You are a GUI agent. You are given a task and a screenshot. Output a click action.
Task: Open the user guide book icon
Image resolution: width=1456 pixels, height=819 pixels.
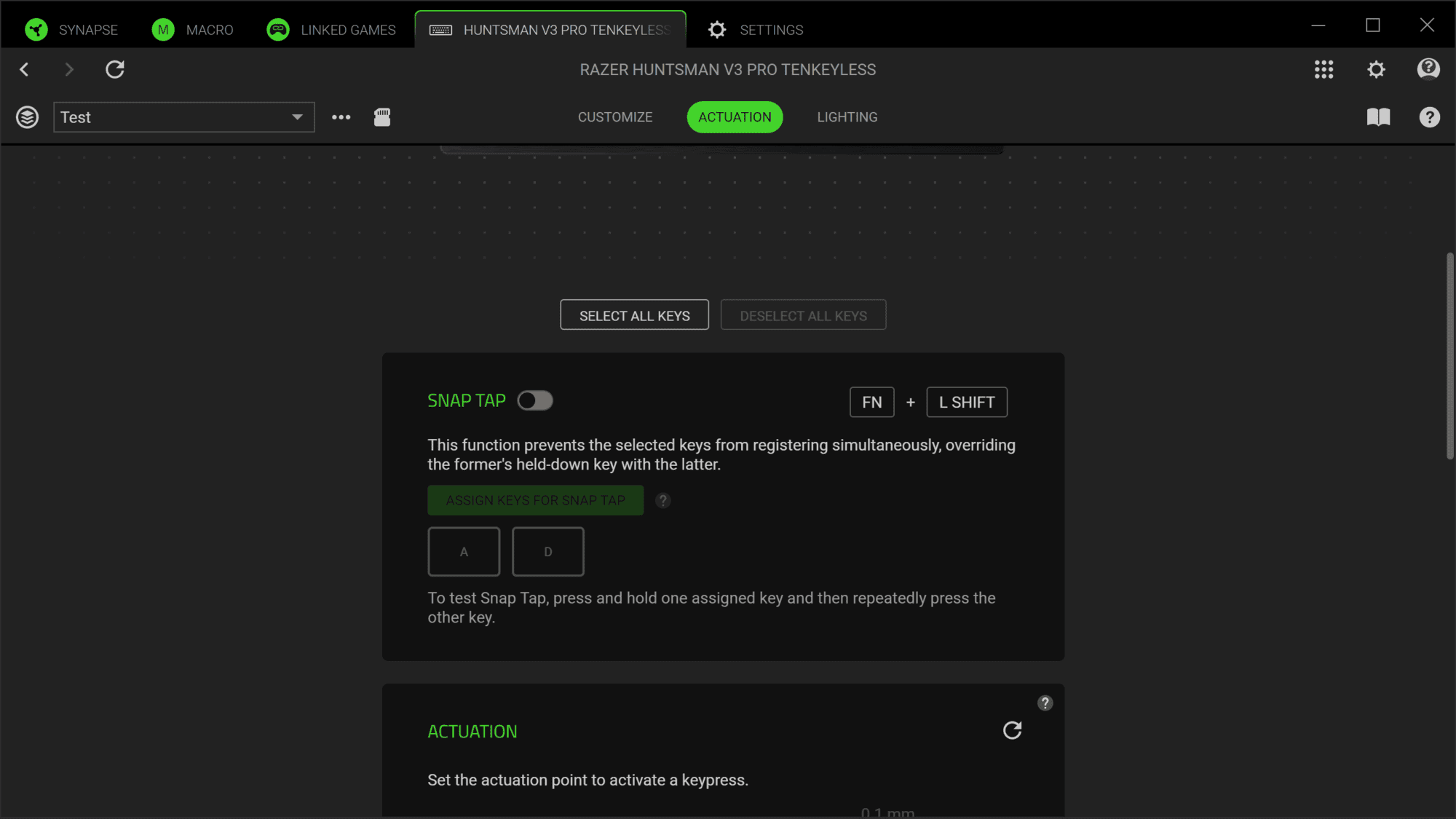[x=1378, y=117]
